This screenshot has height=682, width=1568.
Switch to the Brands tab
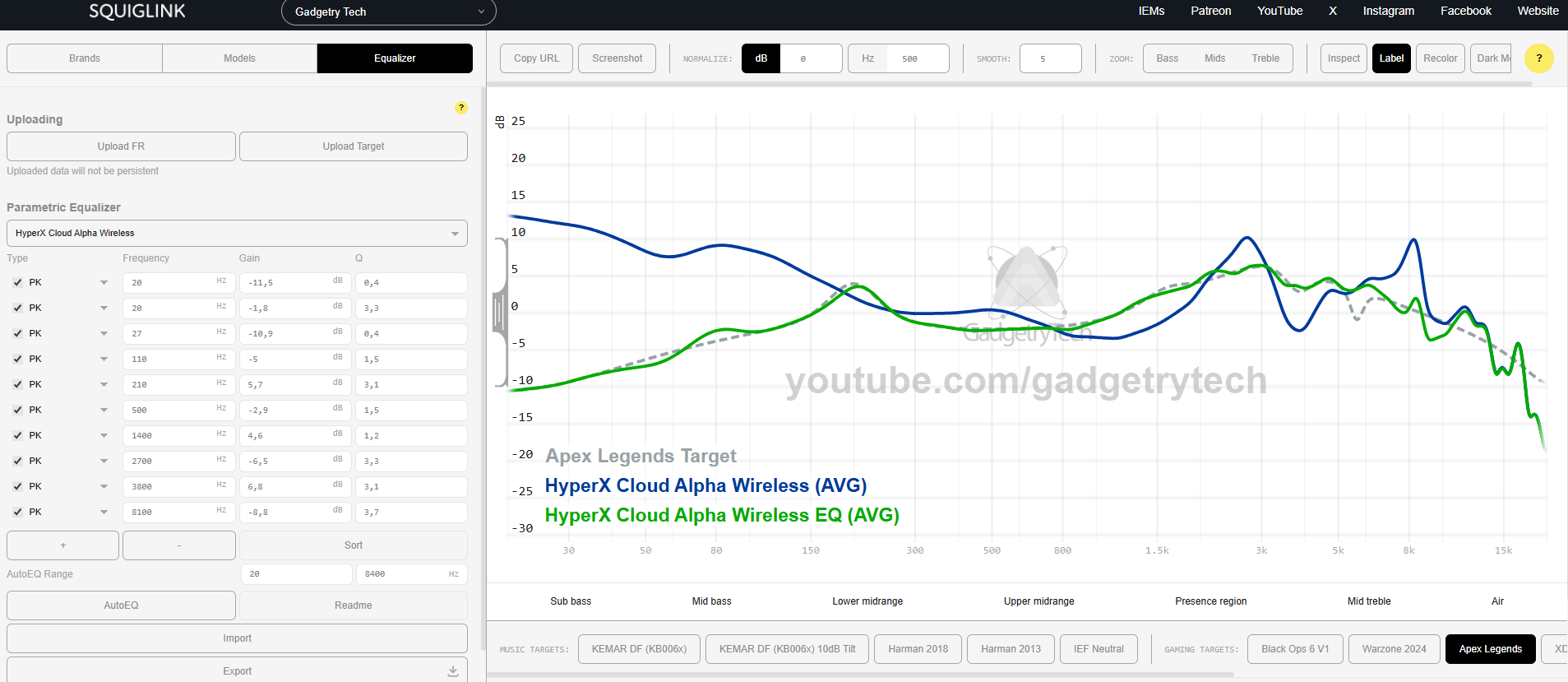(85, 58)
